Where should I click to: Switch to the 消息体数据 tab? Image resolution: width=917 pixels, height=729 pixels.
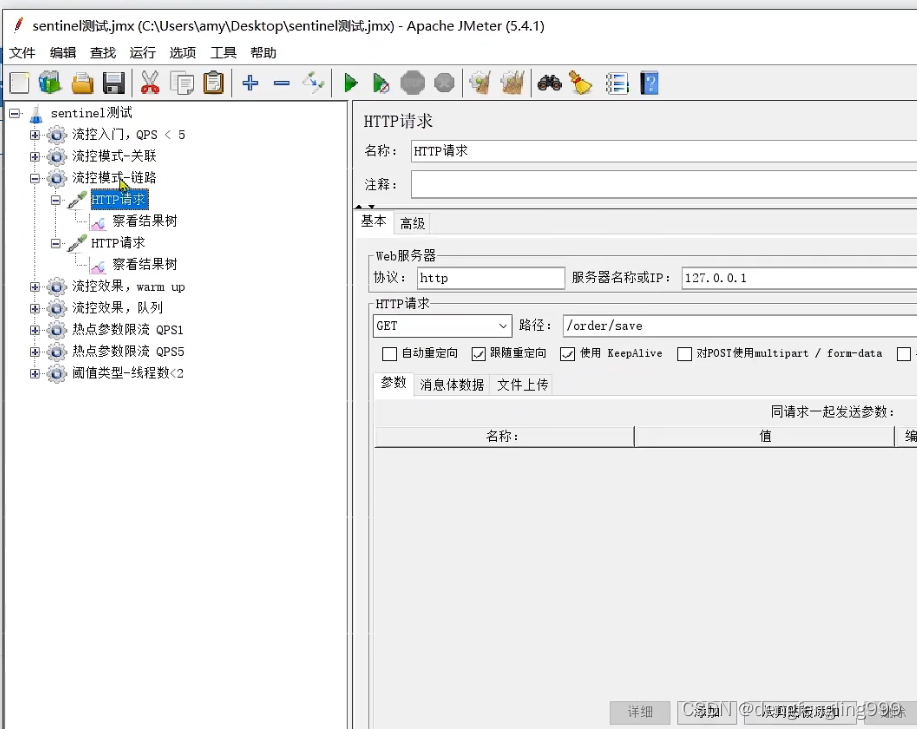click(452, 385)
